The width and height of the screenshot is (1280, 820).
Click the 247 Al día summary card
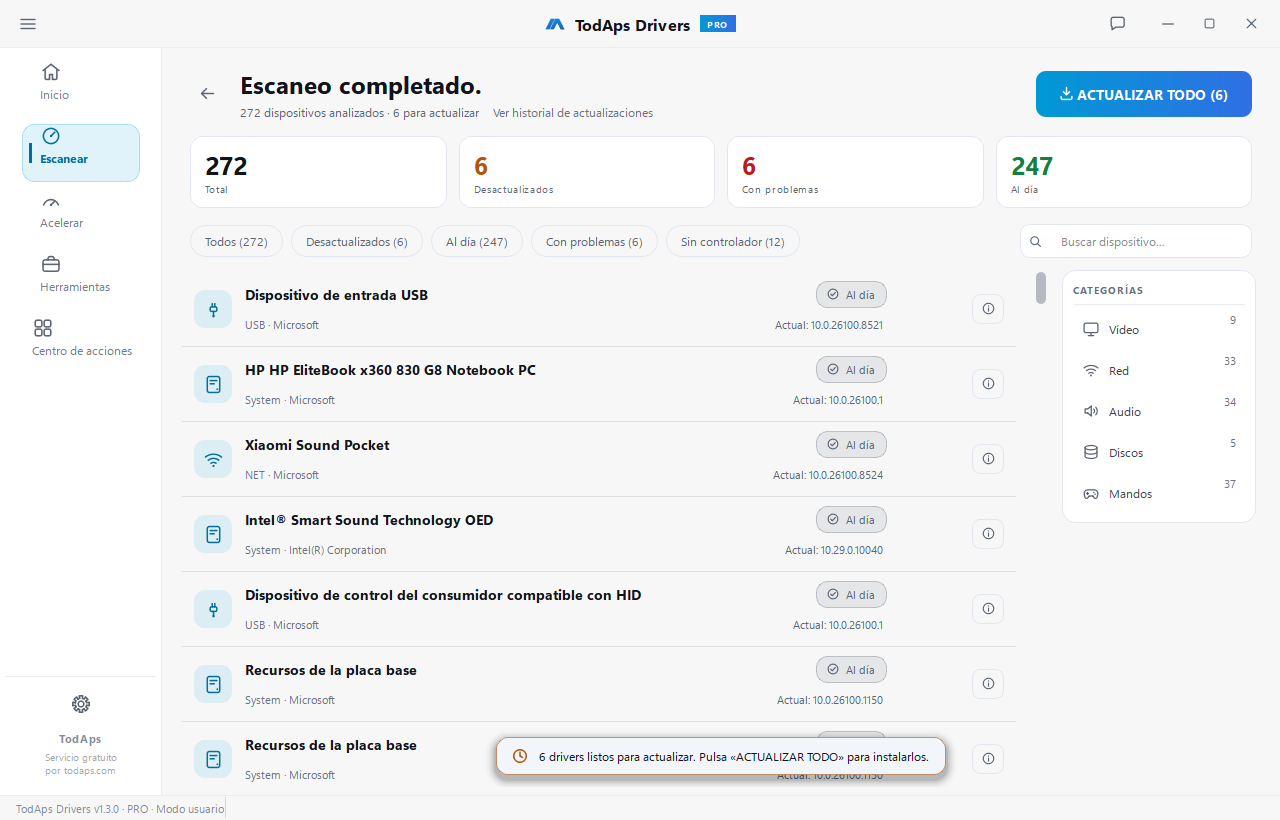coord(1124,172)
